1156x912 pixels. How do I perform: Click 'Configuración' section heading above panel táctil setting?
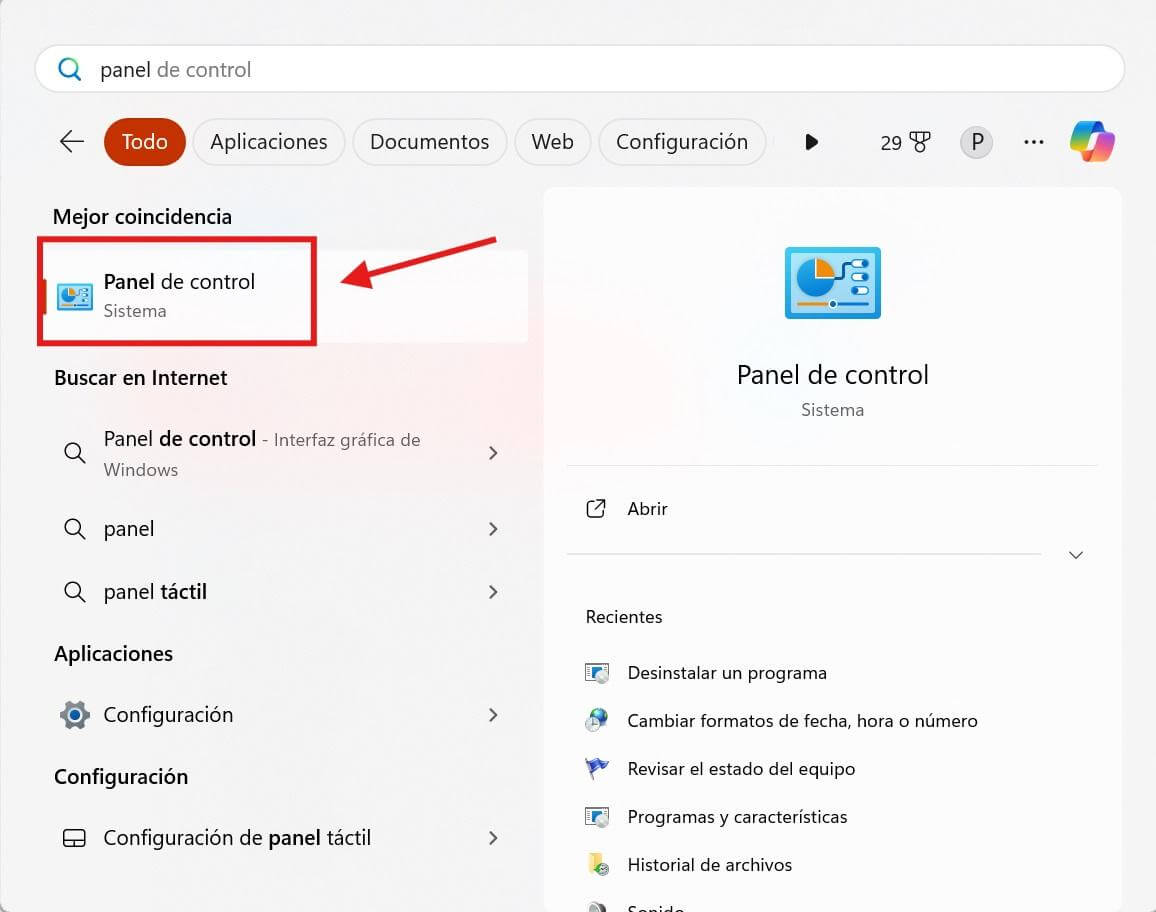[121, 777]
